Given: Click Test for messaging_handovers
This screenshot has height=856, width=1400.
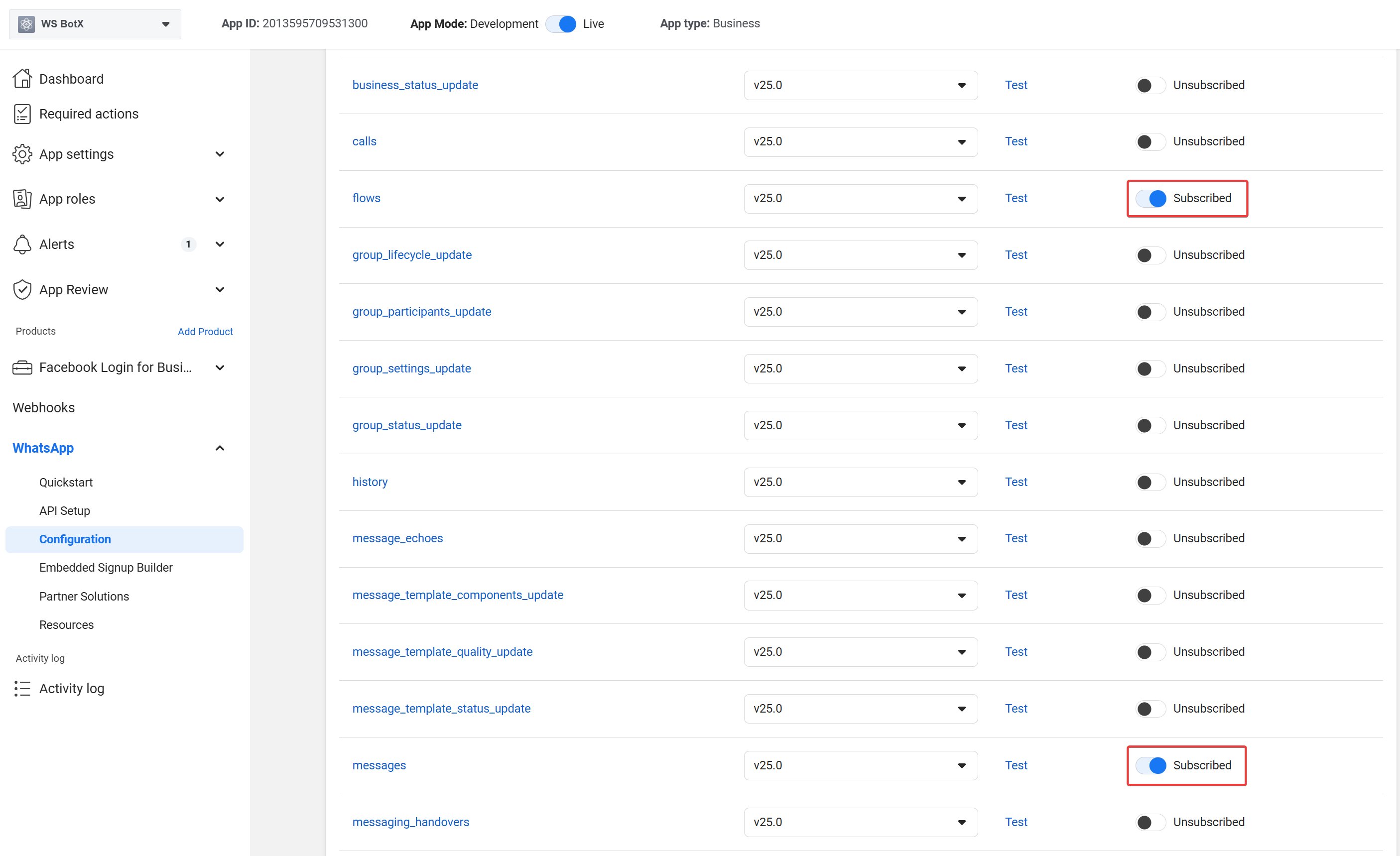Looking at the screenshot, I should [1016, 822].
